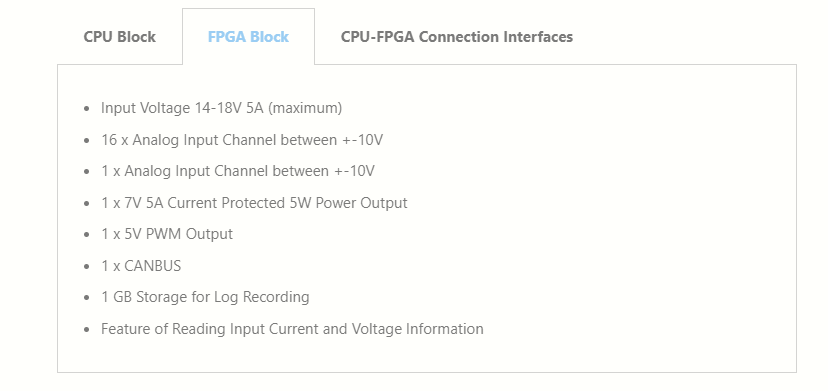The width and height of the screenshot is (828, 391).
Task: Select the FPGA Block tab
Action: point(248,37)
